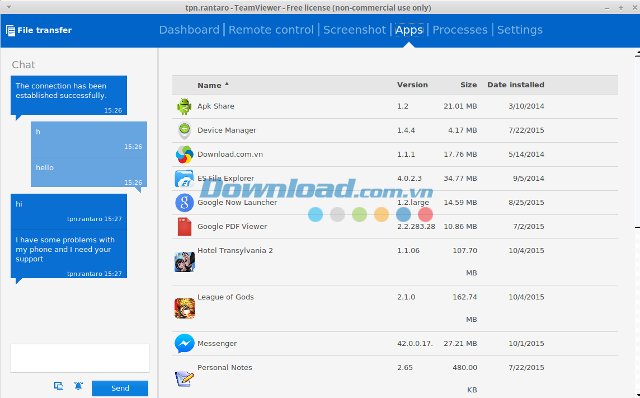The image size is (640, 398).
Task: Send the chat message
Action: click(120, 388)
